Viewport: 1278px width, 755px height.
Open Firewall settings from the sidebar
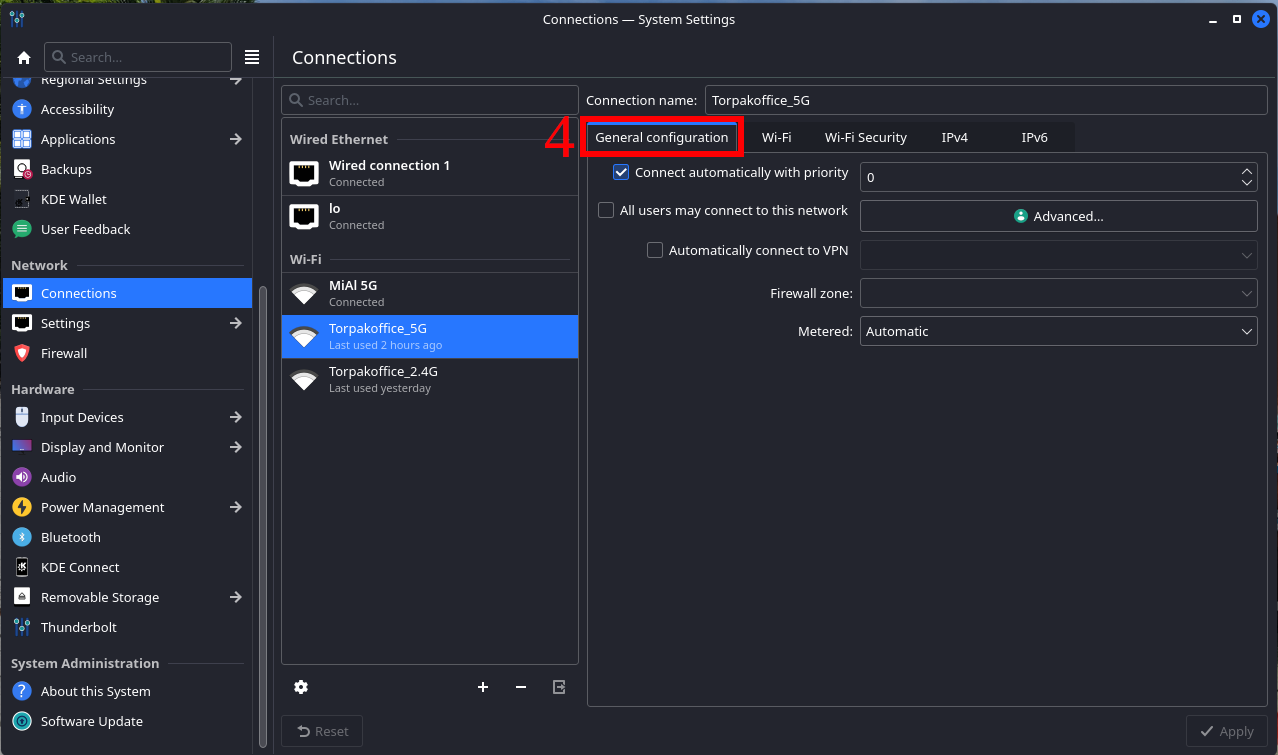coord(64,353)
